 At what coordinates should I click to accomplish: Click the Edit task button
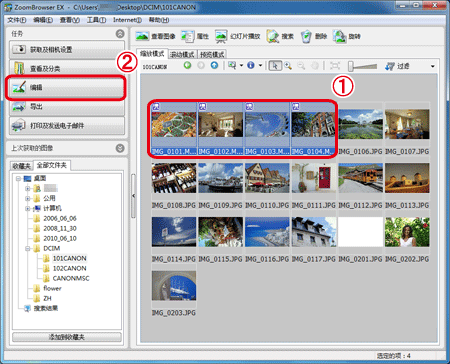67,88
